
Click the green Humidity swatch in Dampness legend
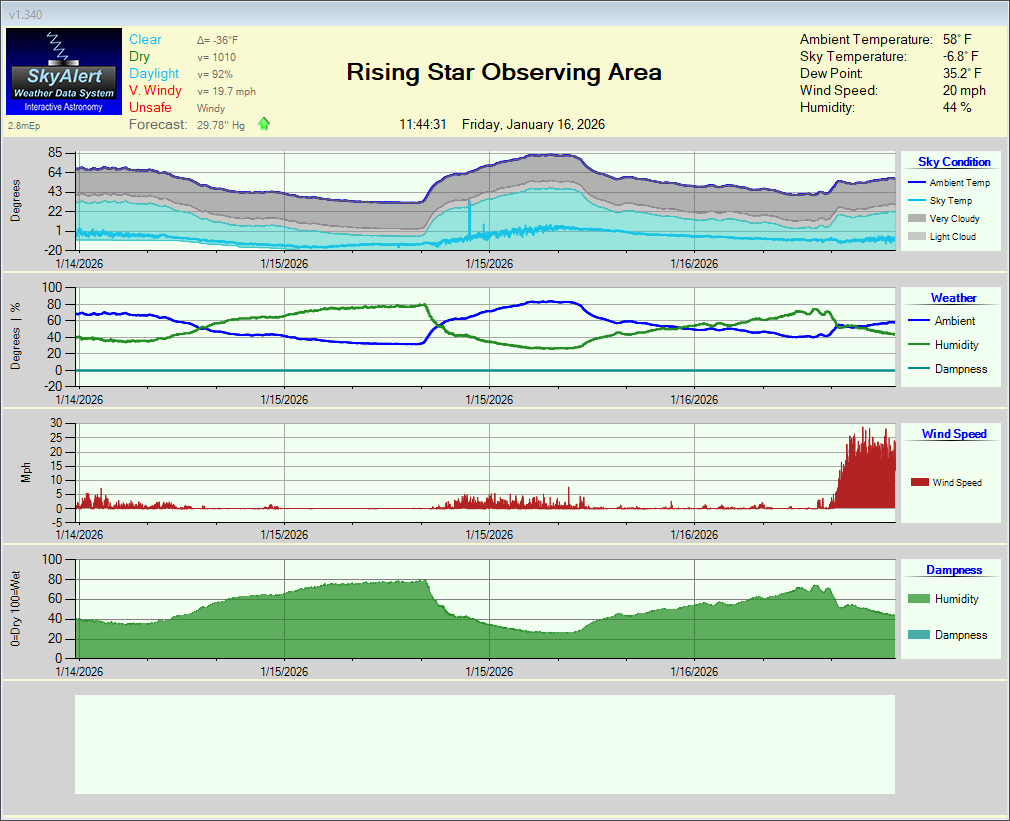pos(918,599)
